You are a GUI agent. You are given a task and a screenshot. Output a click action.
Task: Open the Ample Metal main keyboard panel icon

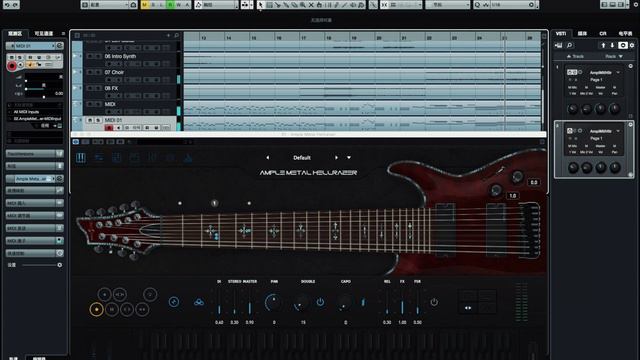coord(81,158)
